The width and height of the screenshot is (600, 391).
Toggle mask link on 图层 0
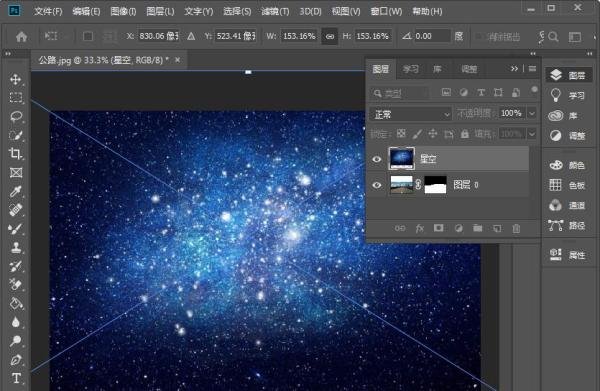pyautogui.click(x=418, y=185)
